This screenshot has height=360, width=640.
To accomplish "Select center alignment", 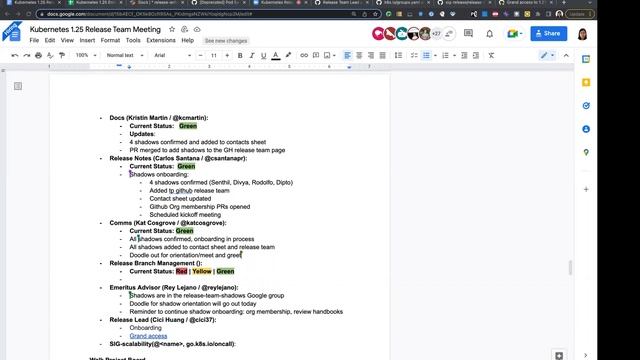I will [x=359, y=56].
